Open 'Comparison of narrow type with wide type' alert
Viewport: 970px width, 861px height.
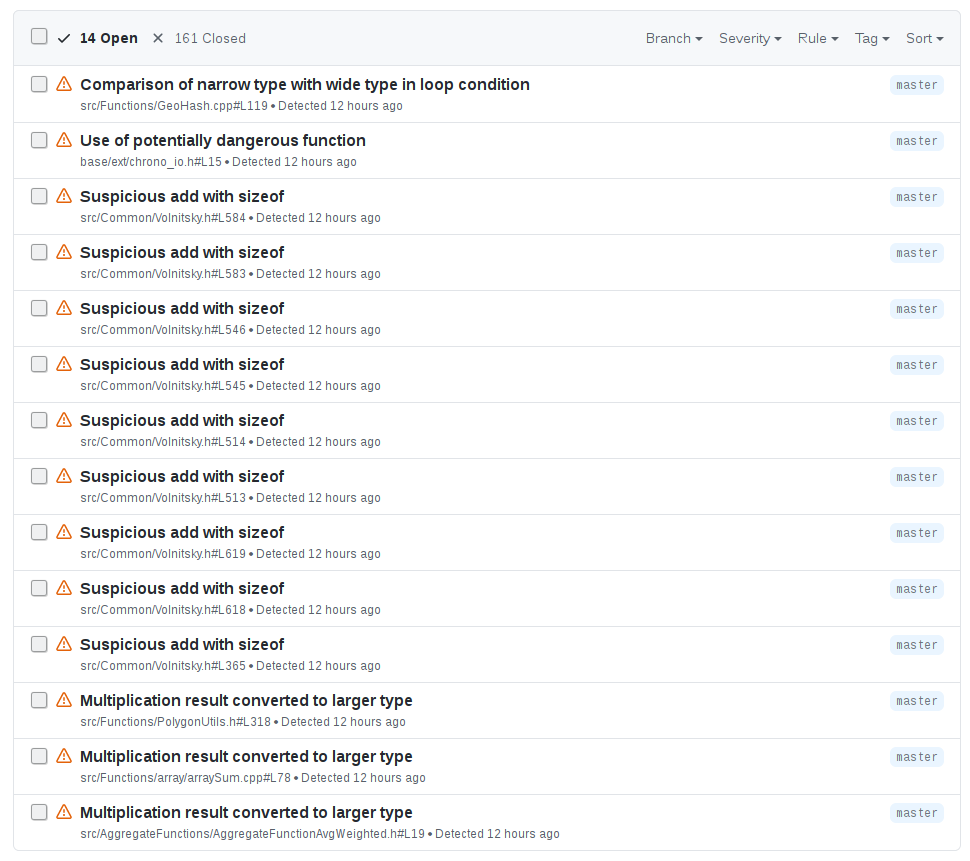click(305, 85)
